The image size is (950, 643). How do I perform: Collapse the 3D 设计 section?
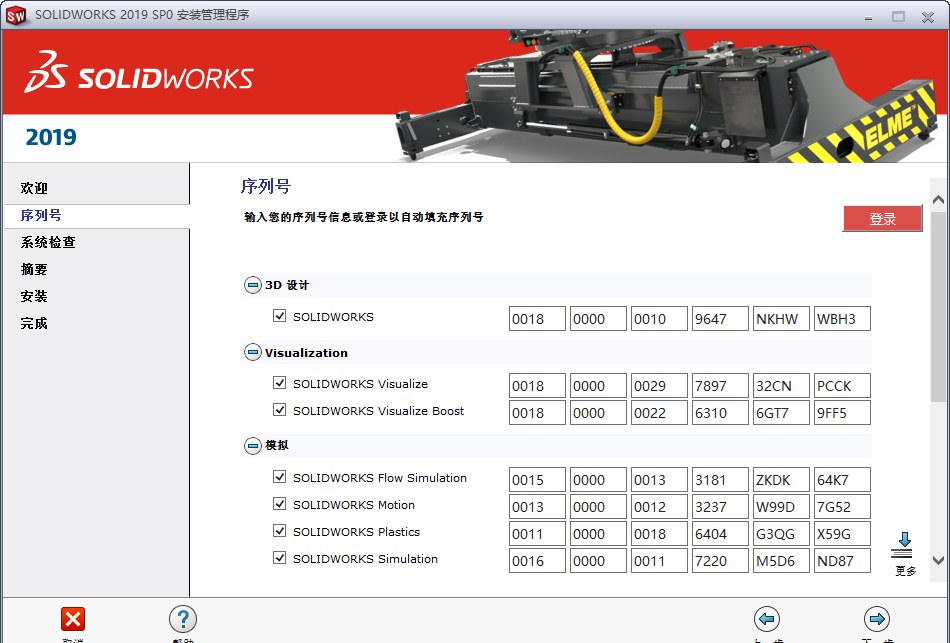pyautogui.click(x=253, y=285)
